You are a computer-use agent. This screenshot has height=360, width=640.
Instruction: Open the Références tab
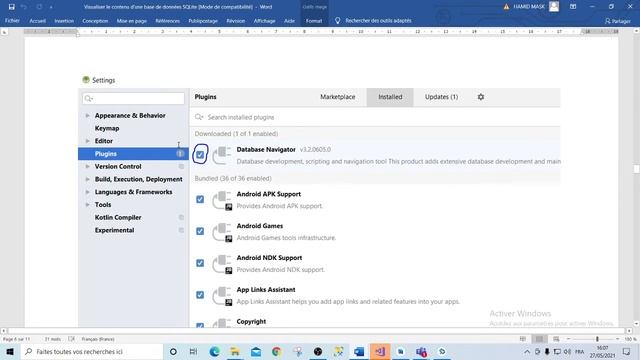167,20
